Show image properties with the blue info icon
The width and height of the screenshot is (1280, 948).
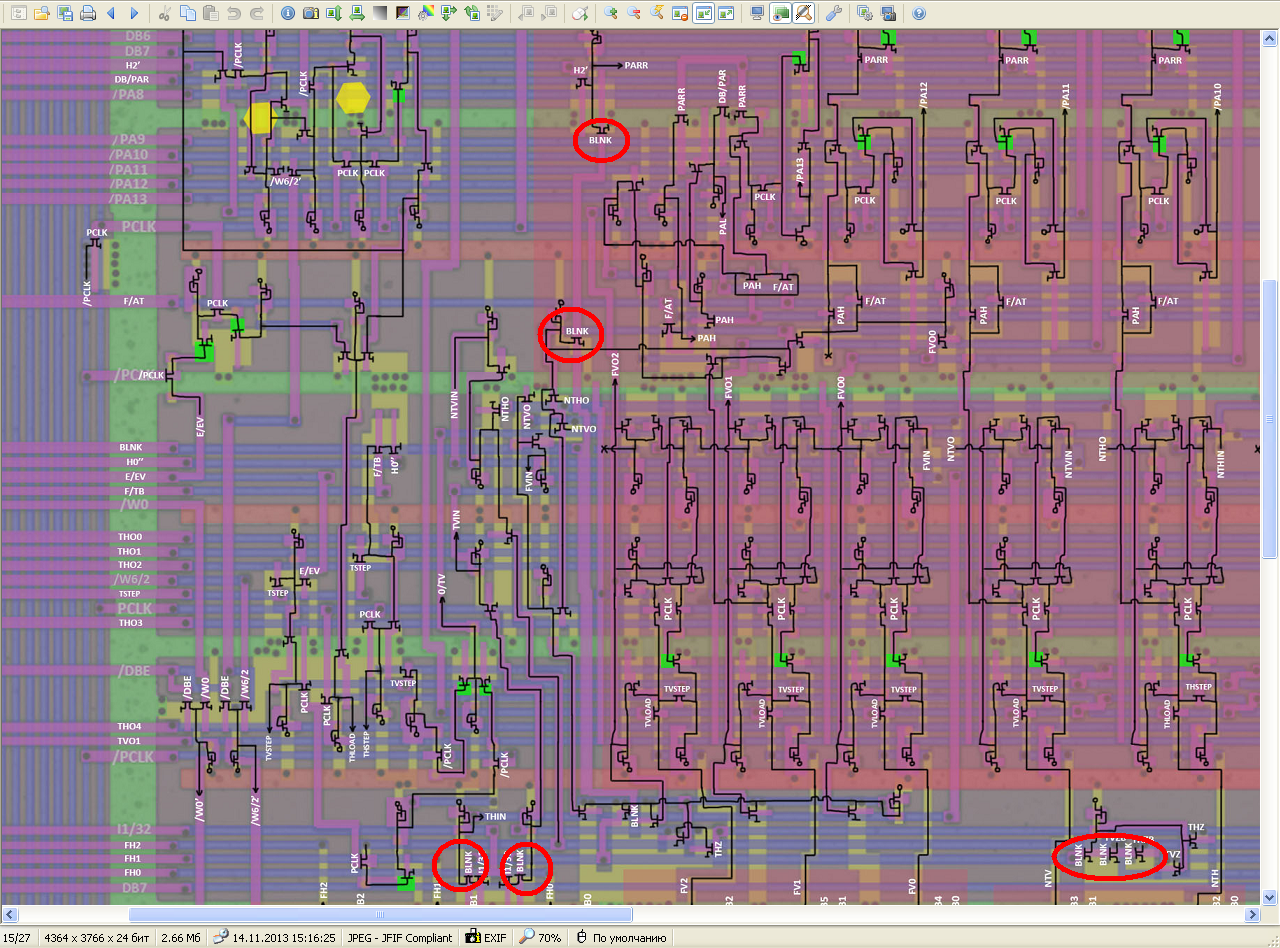(288, 14)
